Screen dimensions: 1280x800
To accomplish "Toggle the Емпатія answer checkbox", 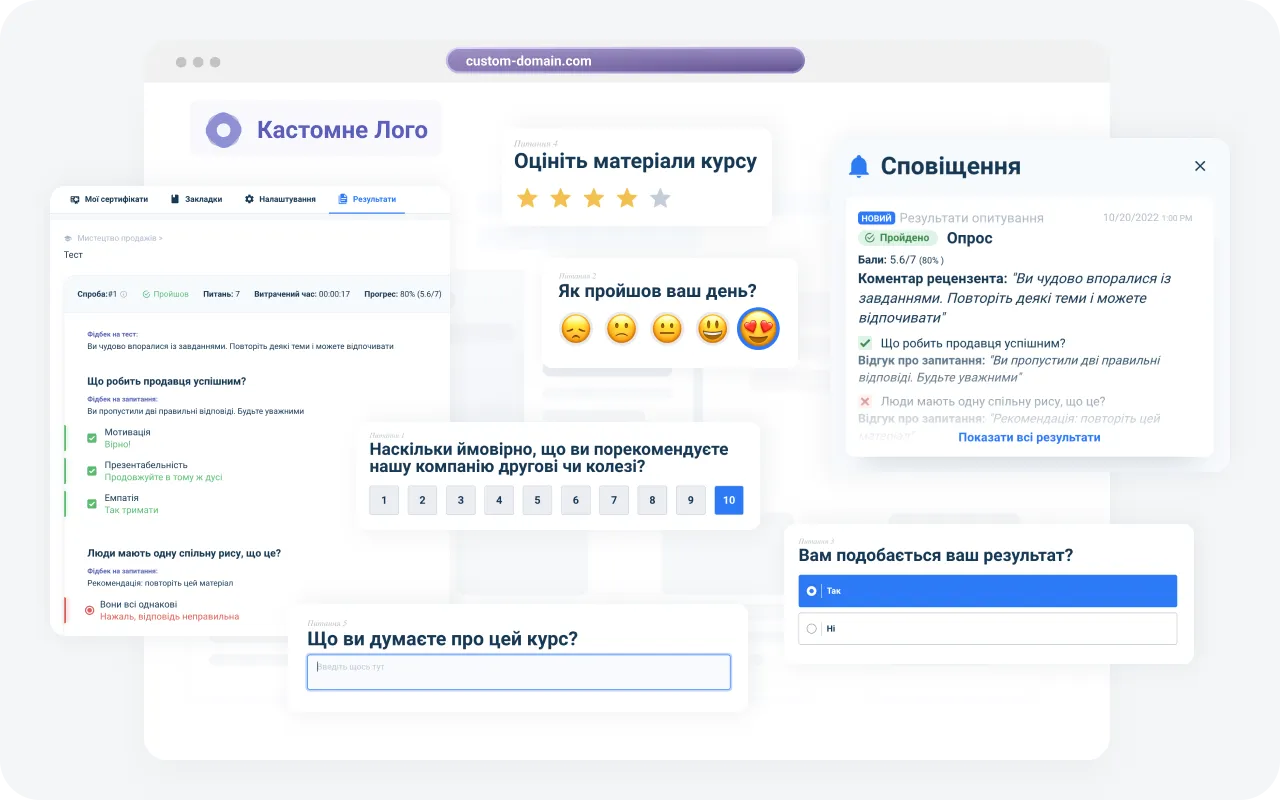I will [x=92, y=503].
